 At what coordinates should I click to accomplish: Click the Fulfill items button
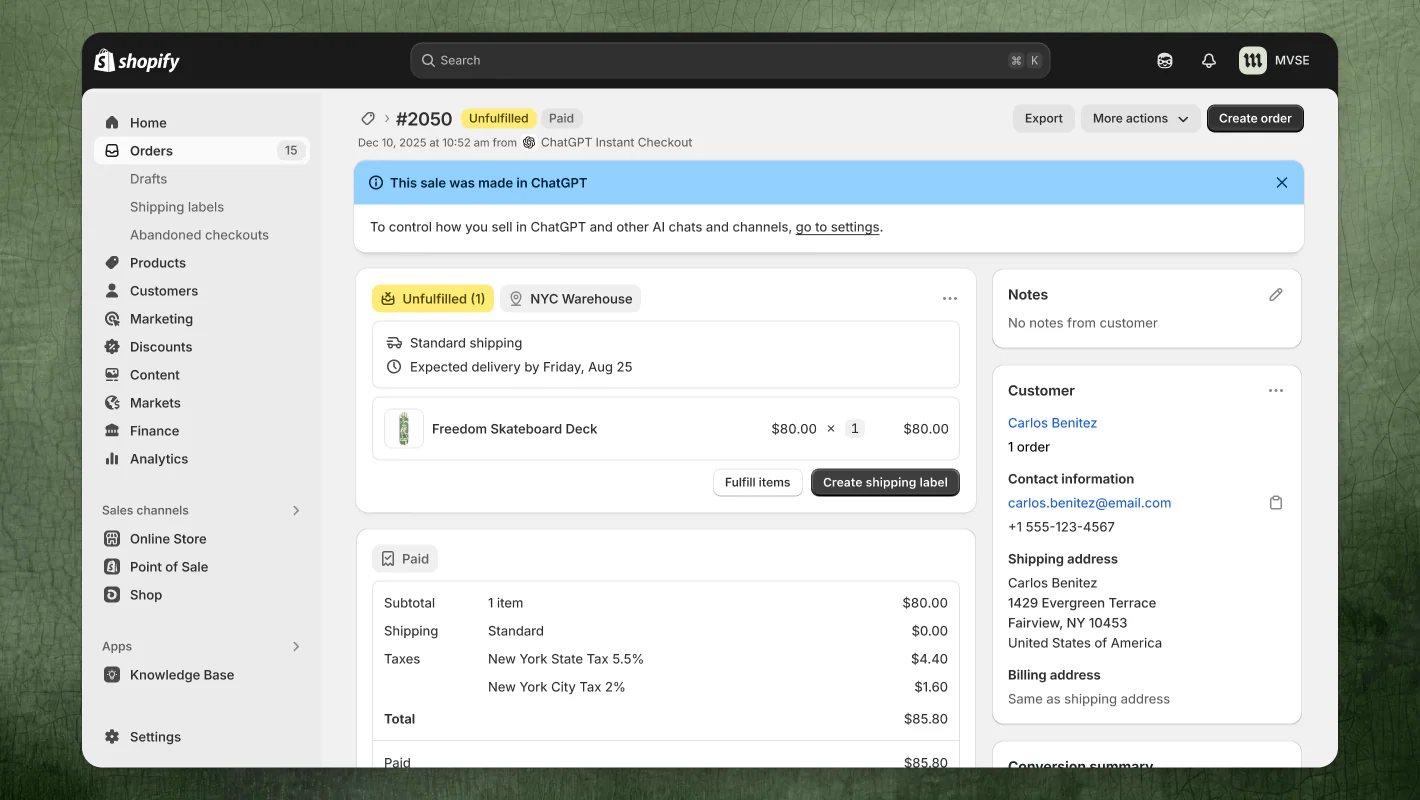[x=757, y=482]
